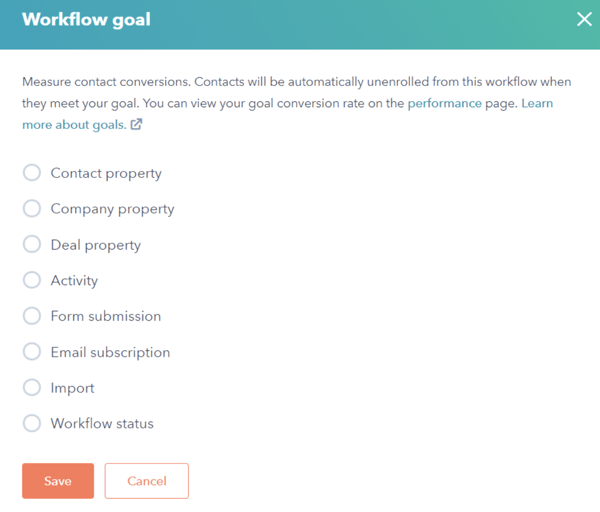Screen dimensions: 600x512
Task: Click the Email subscription label text
Action: (110, 352)
